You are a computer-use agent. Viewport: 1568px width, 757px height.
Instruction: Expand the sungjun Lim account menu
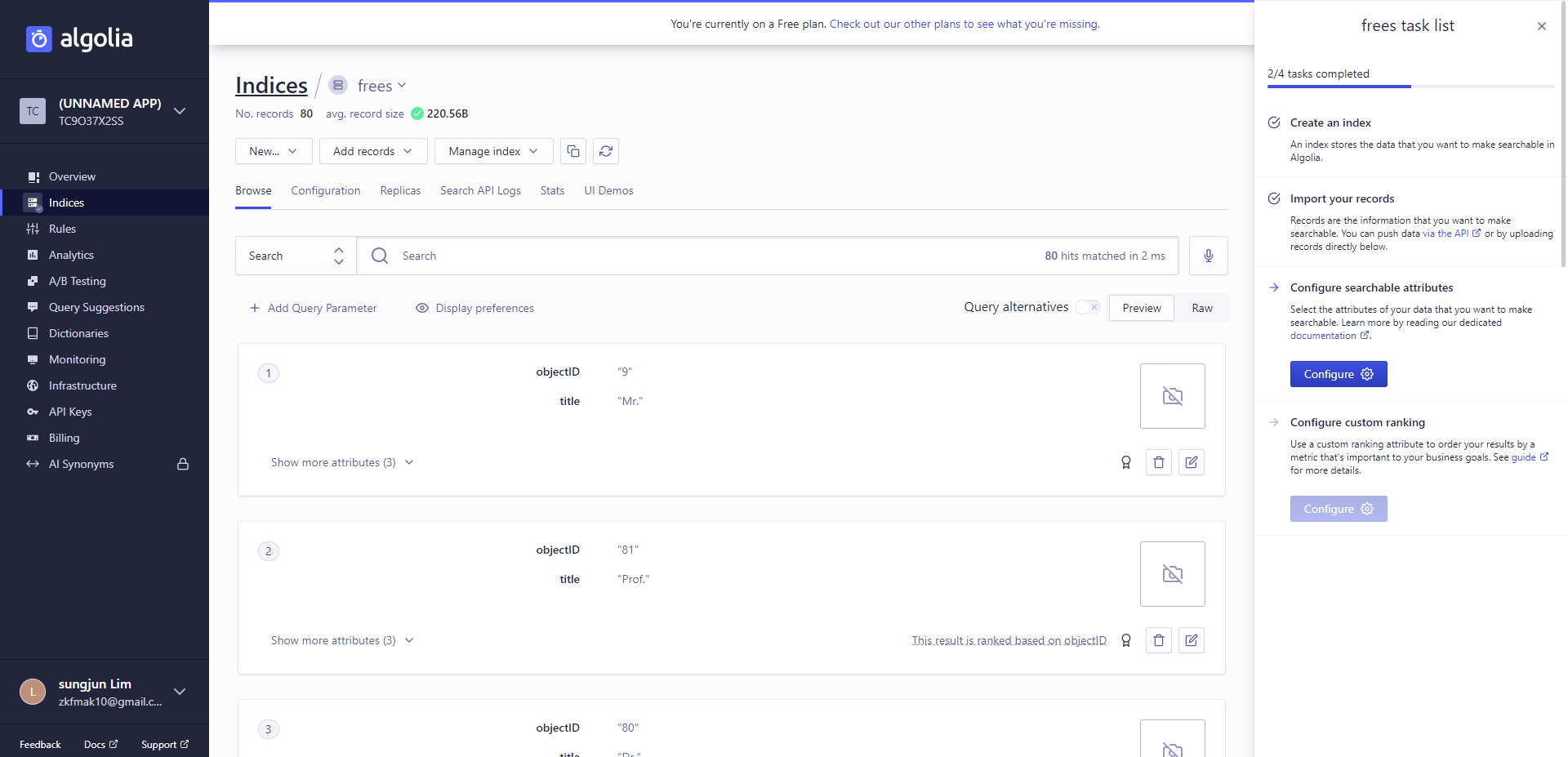tap(105, 692)
